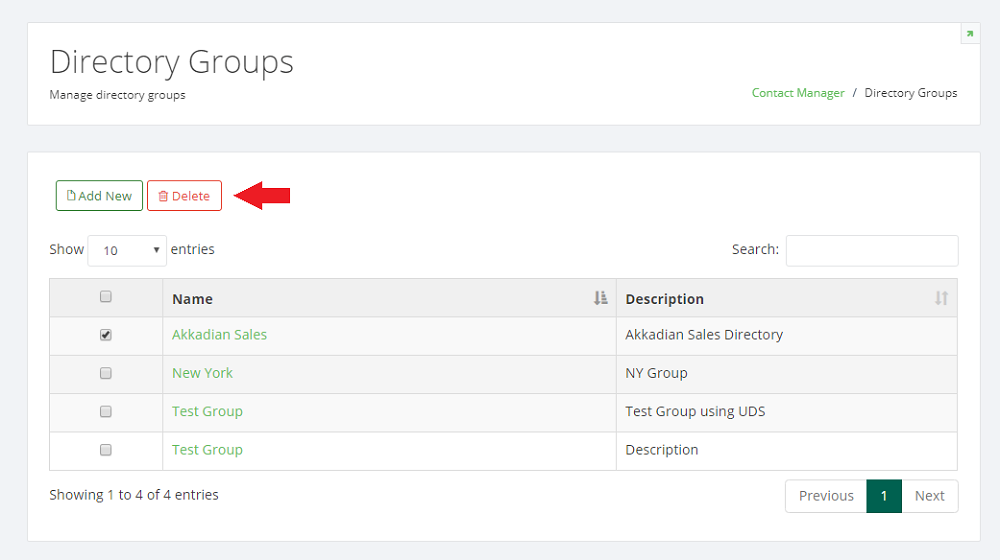Click the Description column sort arrows
The image size is (1000, 560).
click(x=941, y=298)
